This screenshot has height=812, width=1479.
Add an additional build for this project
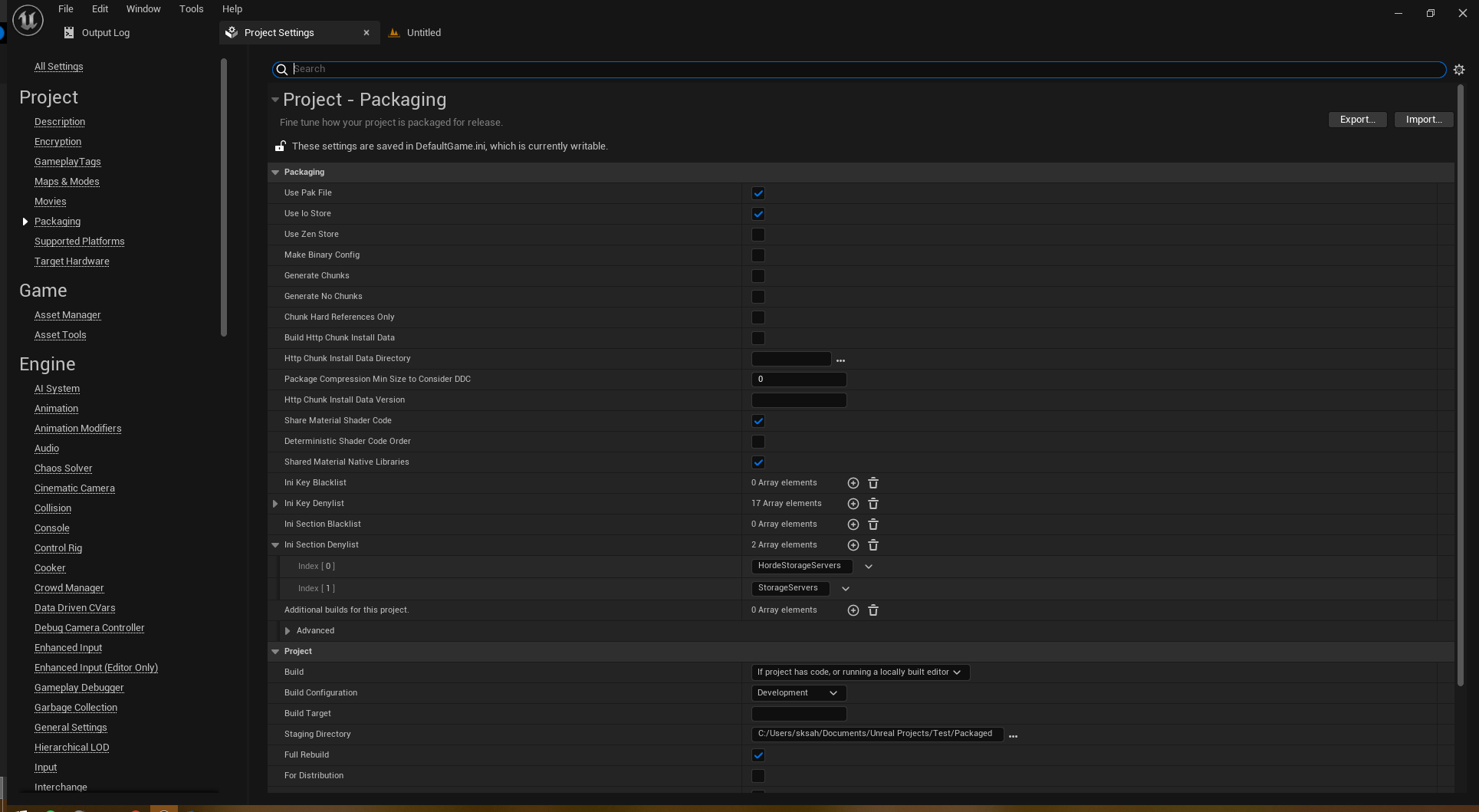click(x=853, y=610)
